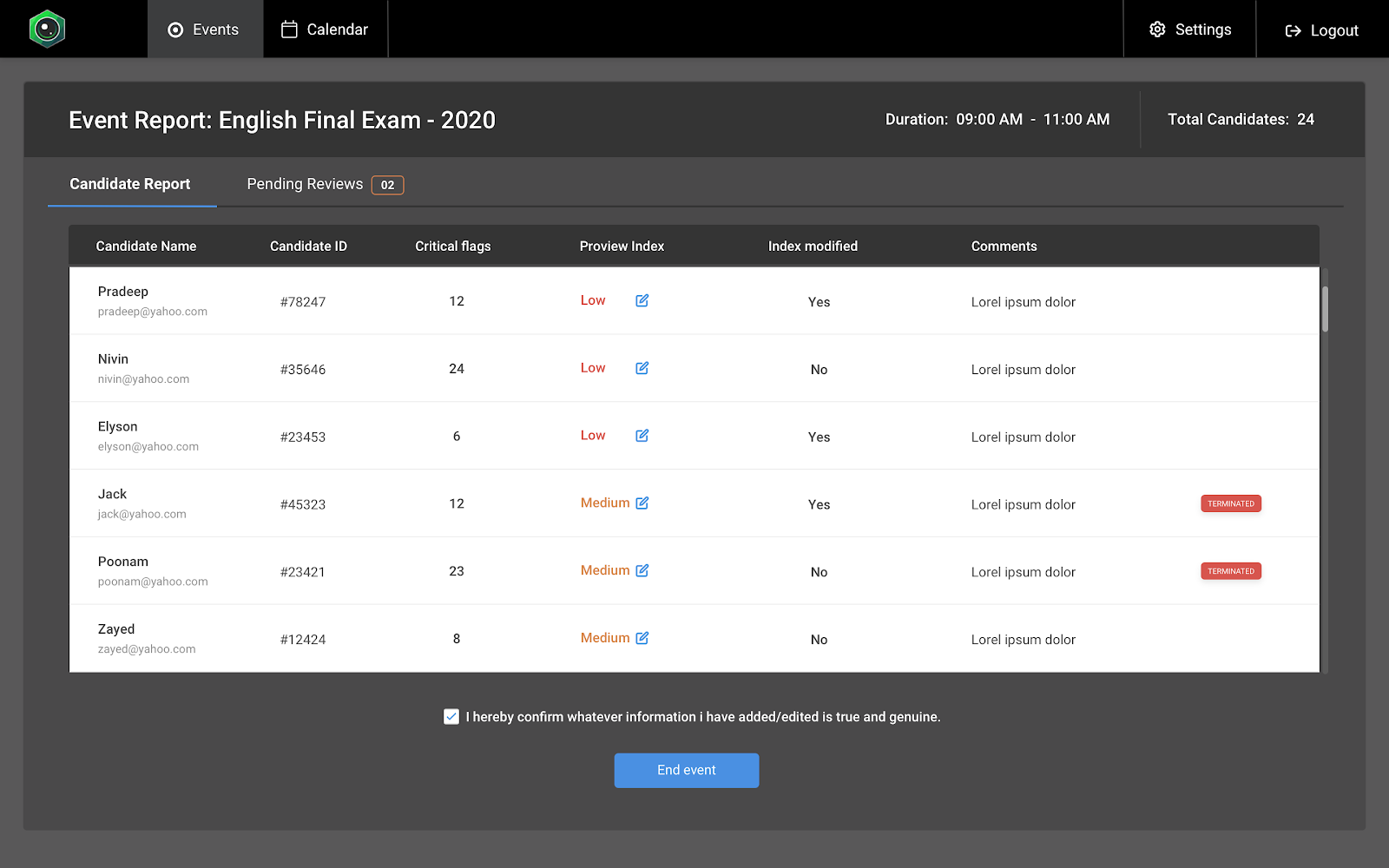Untick the confirmation checkbox above End event
The width and height of the screenshot is (1389, 868).
tap(451, 717)
